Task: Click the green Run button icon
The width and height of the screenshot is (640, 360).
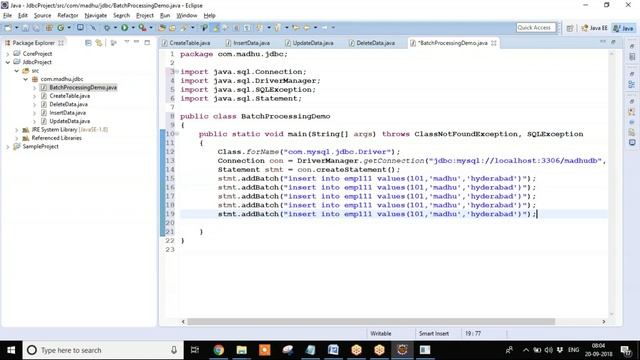Action: click(124, 28)
